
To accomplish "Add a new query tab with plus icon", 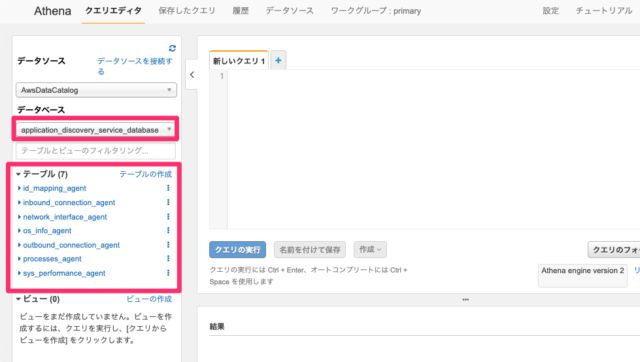I will coord(278,60).
